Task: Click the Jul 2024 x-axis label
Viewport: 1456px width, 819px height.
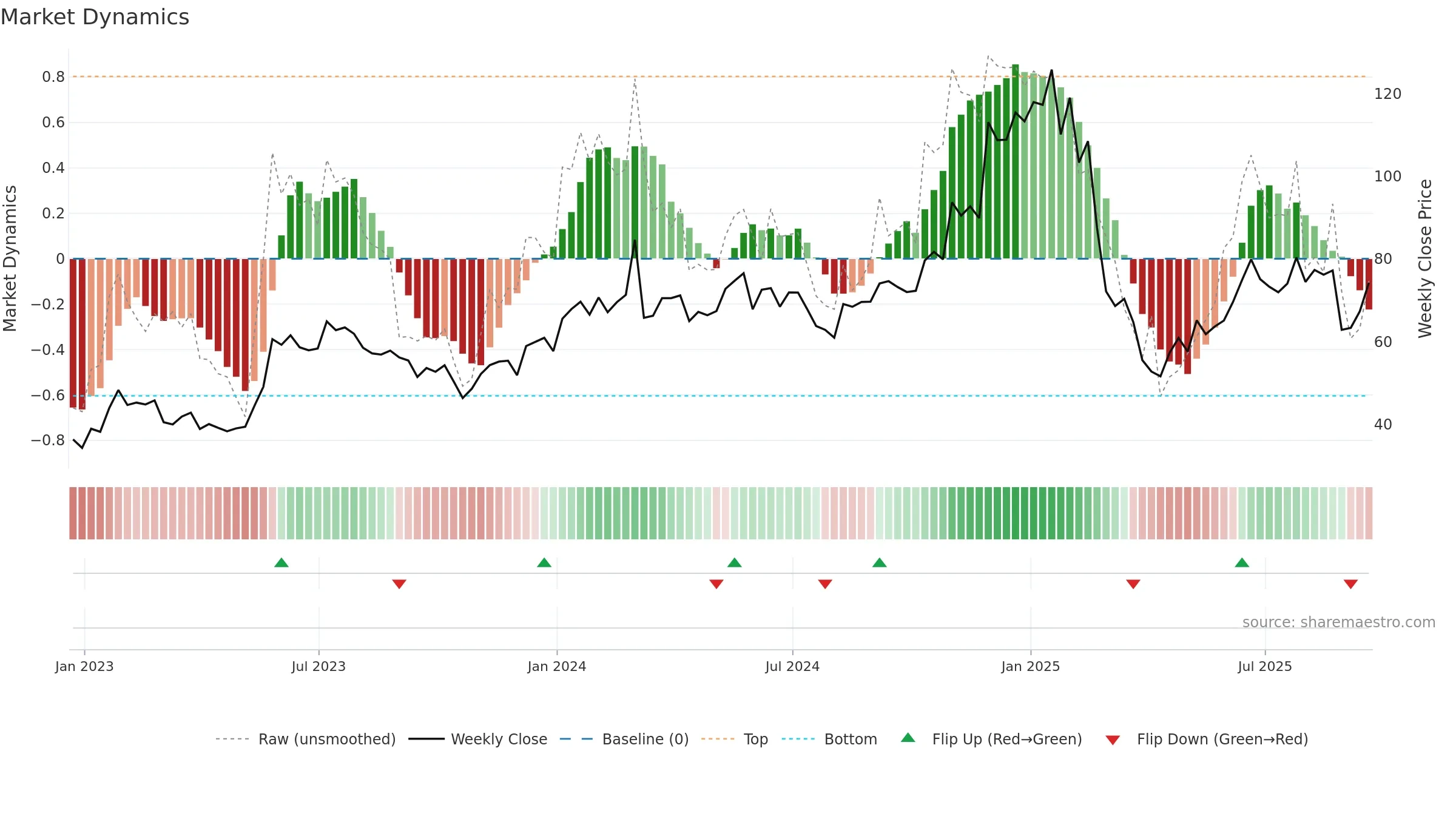Action: coord(792,666)
